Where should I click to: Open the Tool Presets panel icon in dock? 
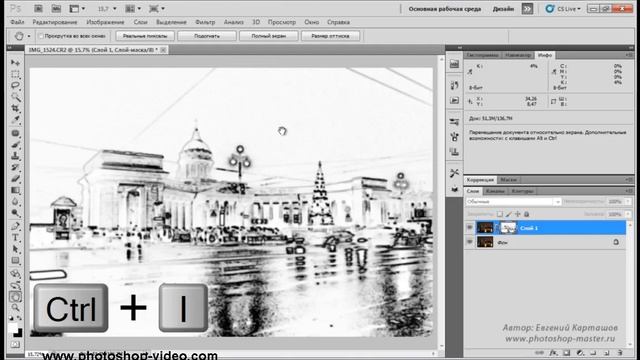[454, 173]
